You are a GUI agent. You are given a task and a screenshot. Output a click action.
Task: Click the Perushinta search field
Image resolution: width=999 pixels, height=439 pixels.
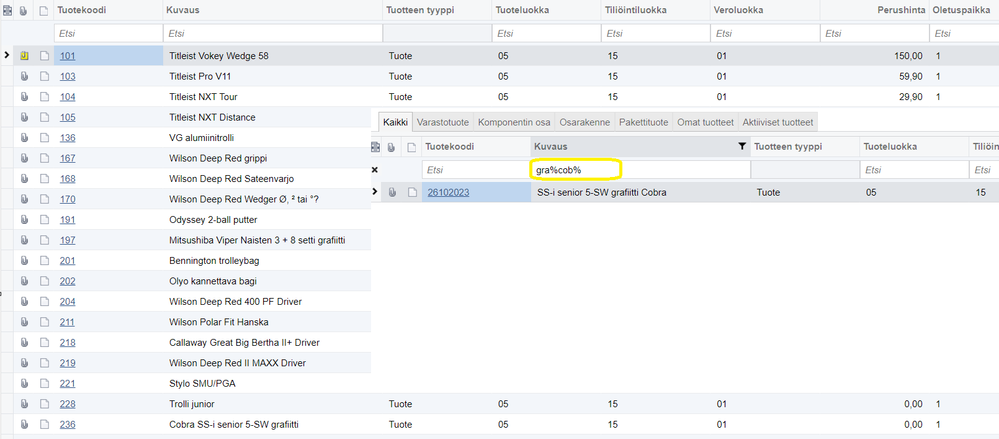873,34
